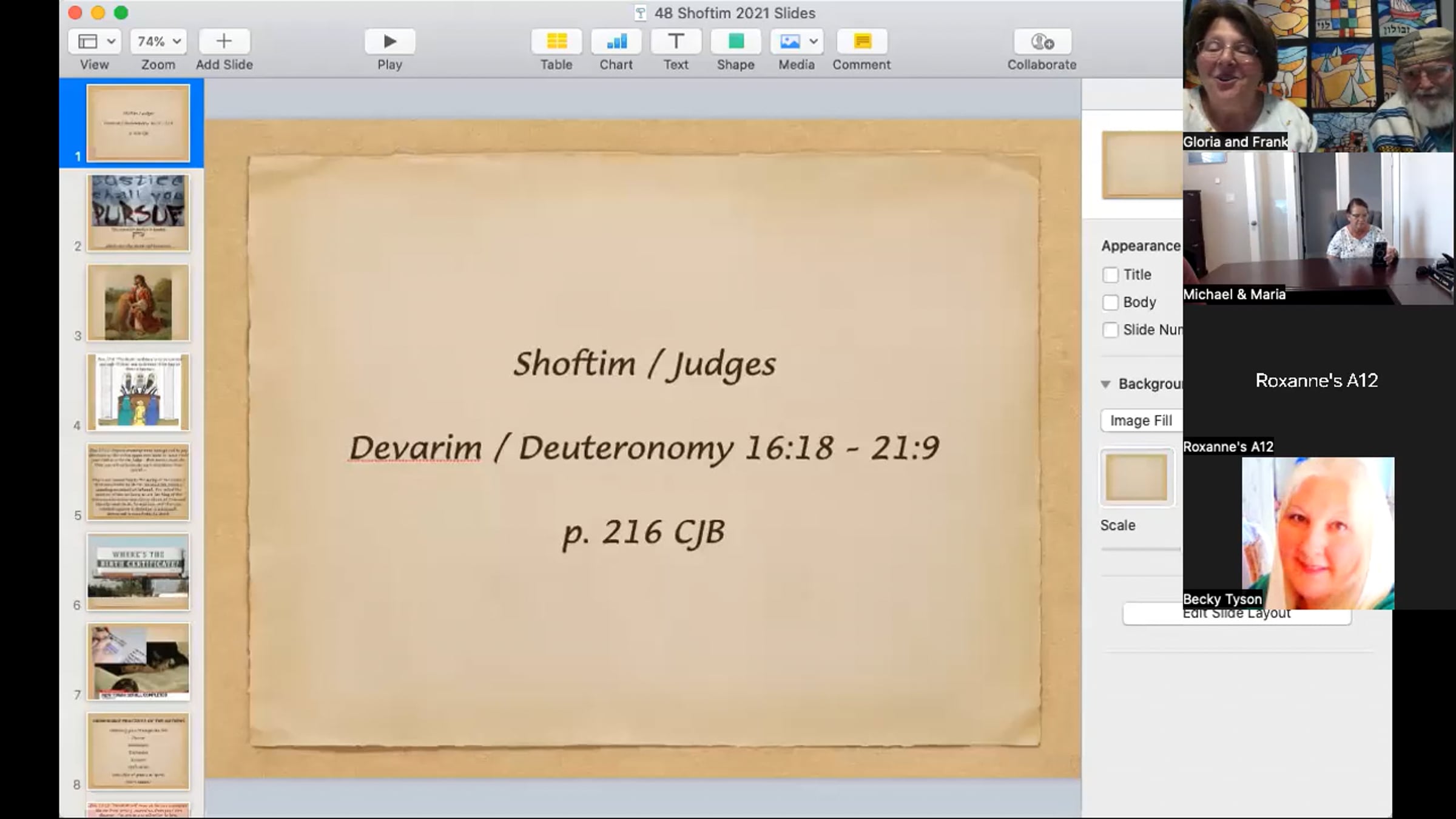The height and width of the screenshot is (819, 1456).
Task: Click the Add Slide plus icon
Action: [x=224, y=41]
